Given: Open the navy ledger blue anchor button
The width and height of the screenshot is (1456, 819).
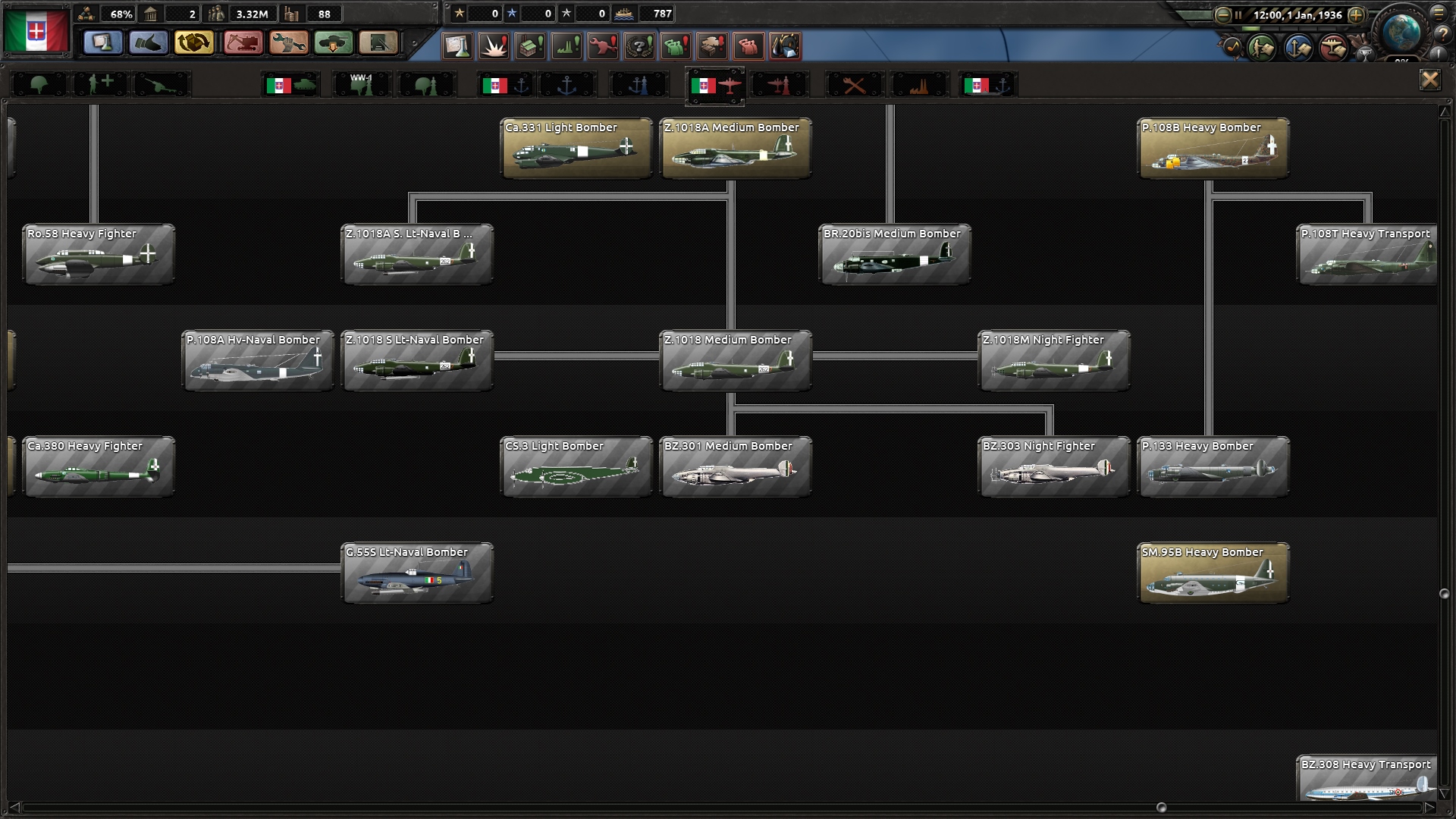Looking at the screenshot, I should (x=1298, y=48).
